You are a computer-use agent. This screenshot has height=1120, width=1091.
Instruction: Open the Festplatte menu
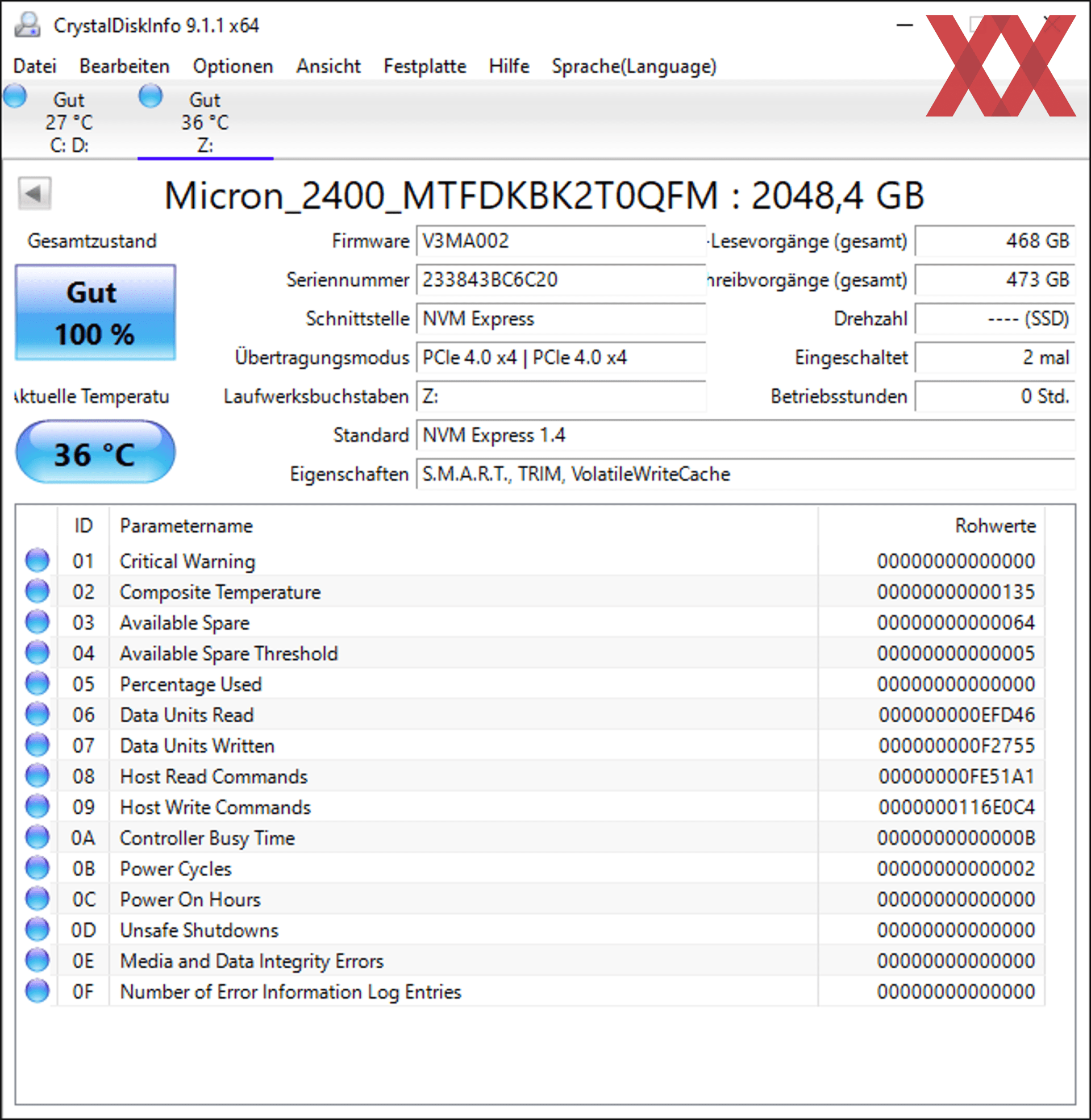424,66
